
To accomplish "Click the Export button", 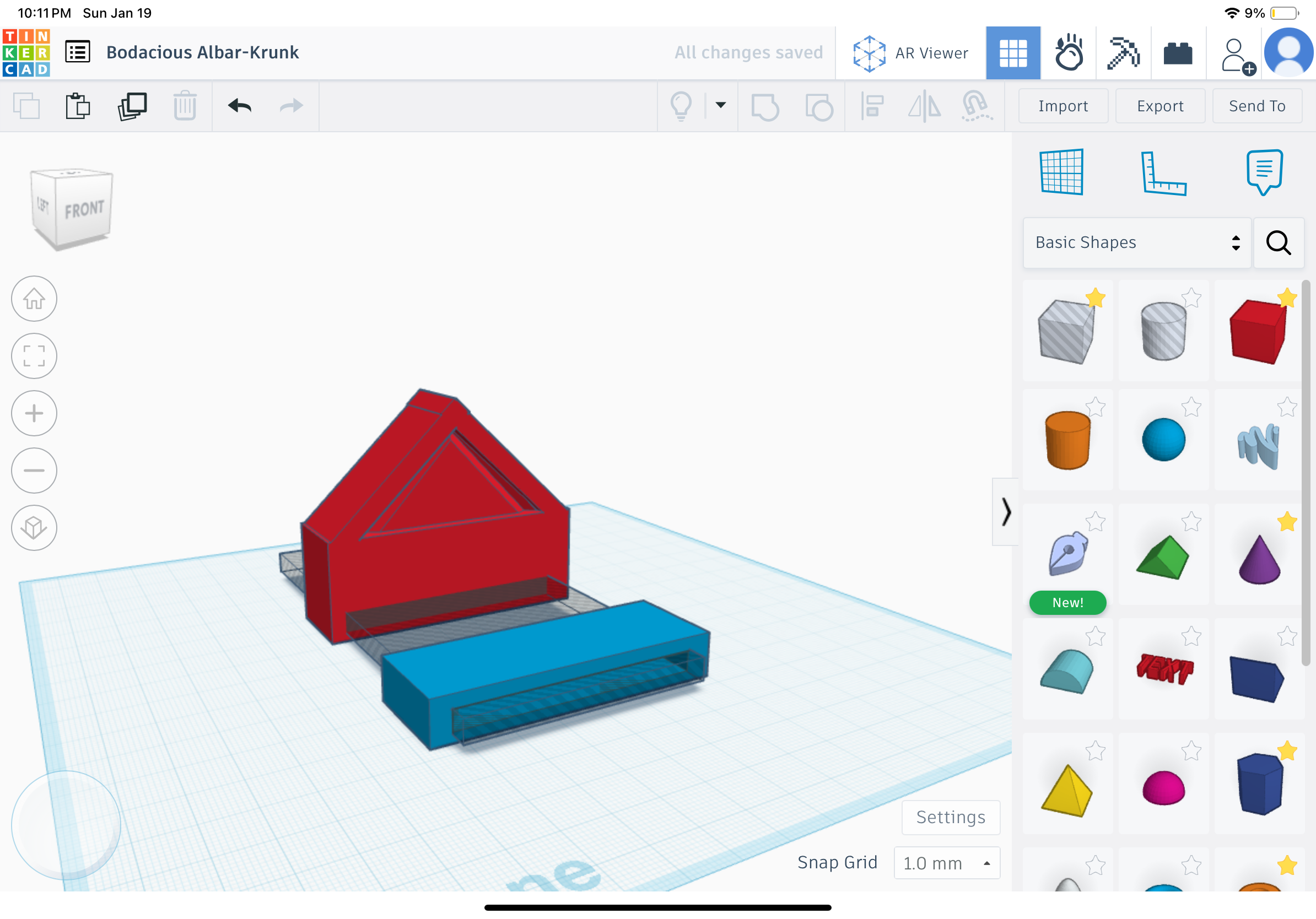I will 1160,106.
